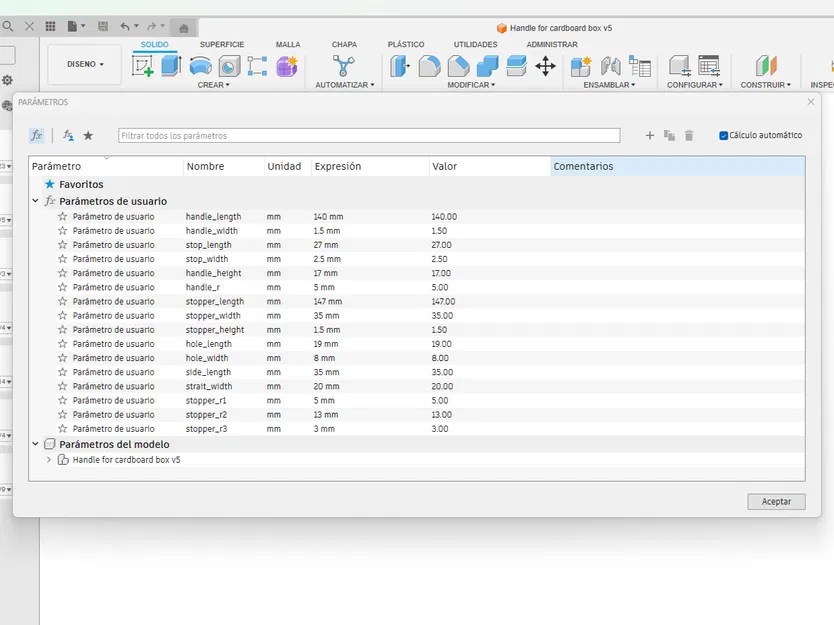
Task: Select the Fillet tool icon
Action: coord(429,66)
